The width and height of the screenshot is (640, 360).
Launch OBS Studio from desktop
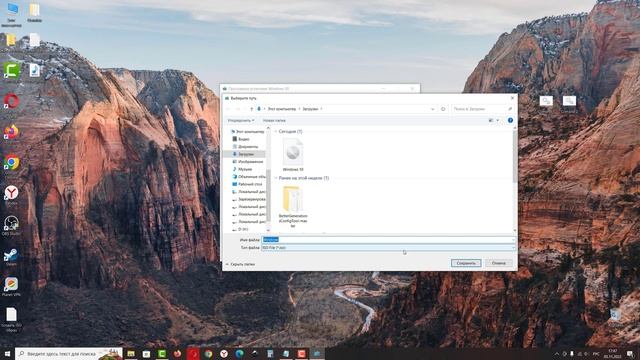point(11,225)
